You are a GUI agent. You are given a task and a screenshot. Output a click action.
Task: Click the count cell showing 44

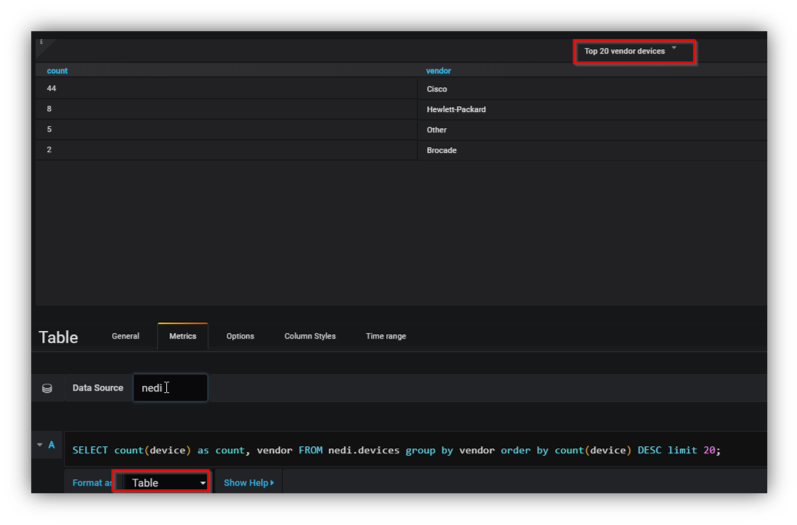point(52,89)
